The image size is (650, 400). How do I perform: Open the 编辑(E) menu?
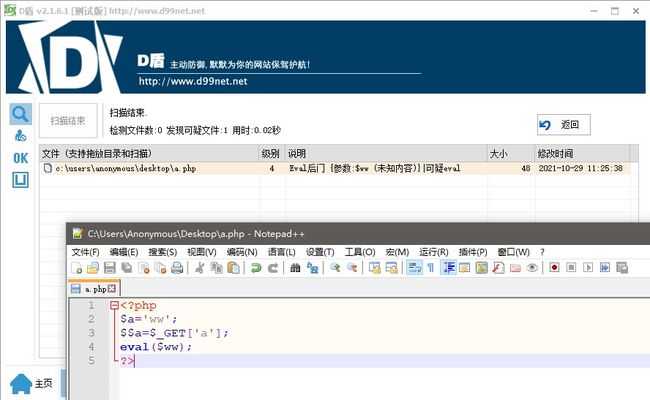tap(124, 252)
